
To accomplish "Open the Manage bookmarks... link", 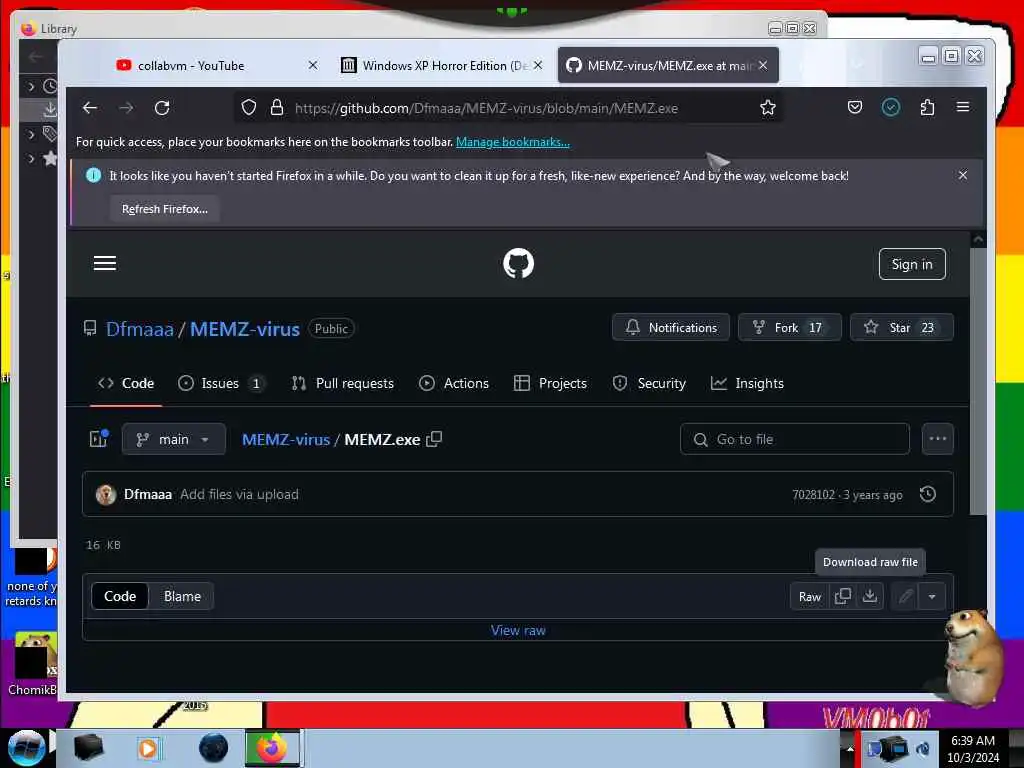I will [x=513, y=142].
